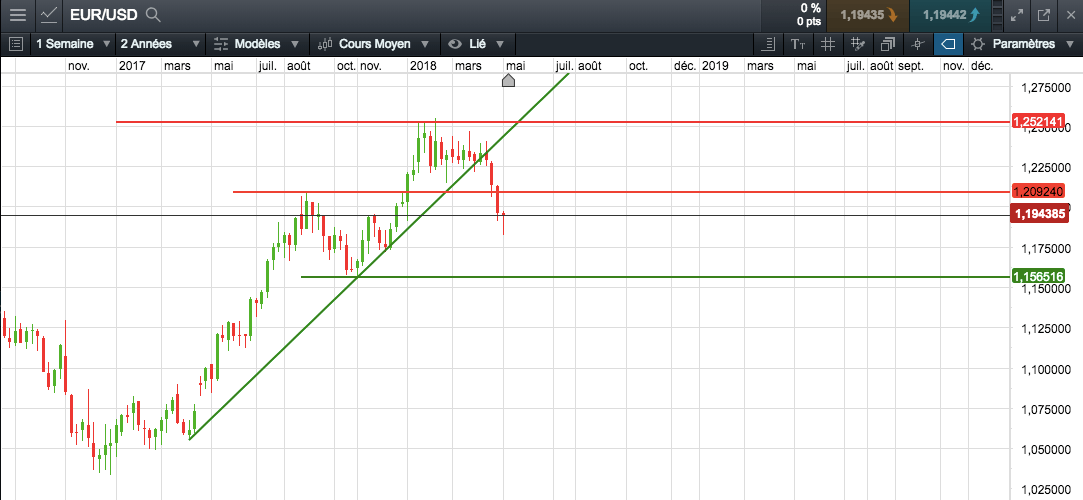Image resolution: width=1083 pixels, height=500 pixels.
Task: Open the Modèles templates menu
Action: point(257,44)
